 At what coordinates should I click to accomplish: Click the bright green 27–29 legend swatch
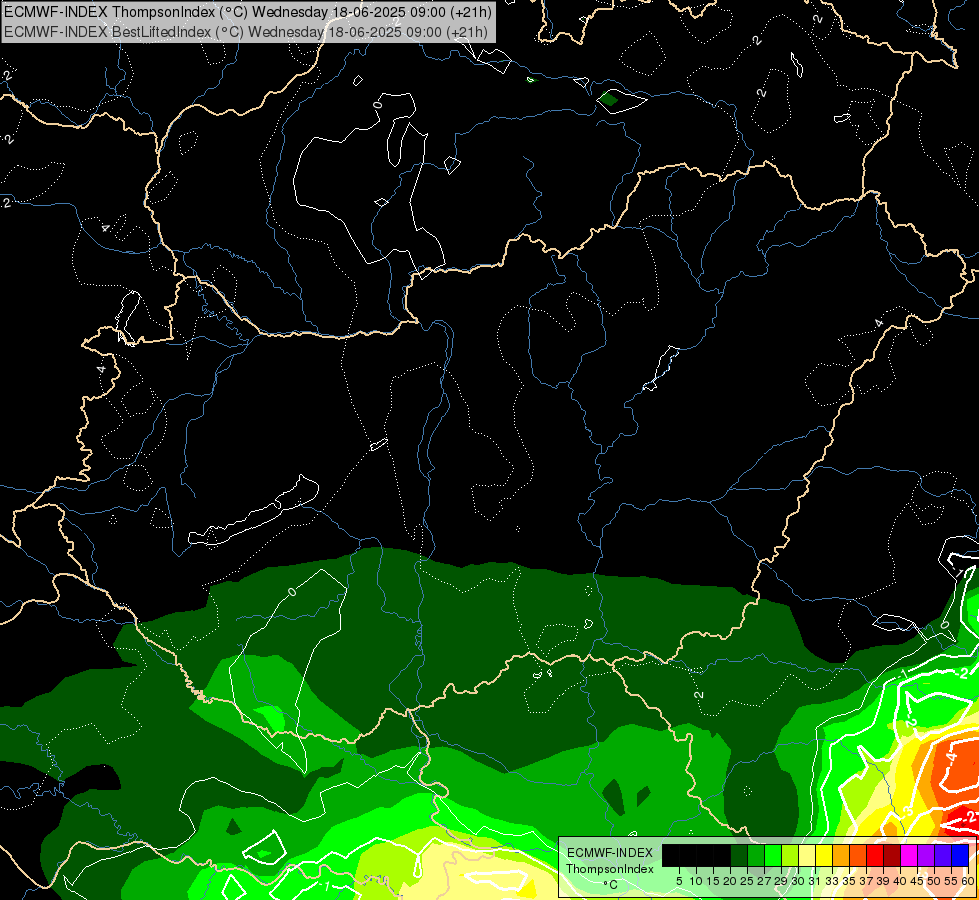(773, 855)
